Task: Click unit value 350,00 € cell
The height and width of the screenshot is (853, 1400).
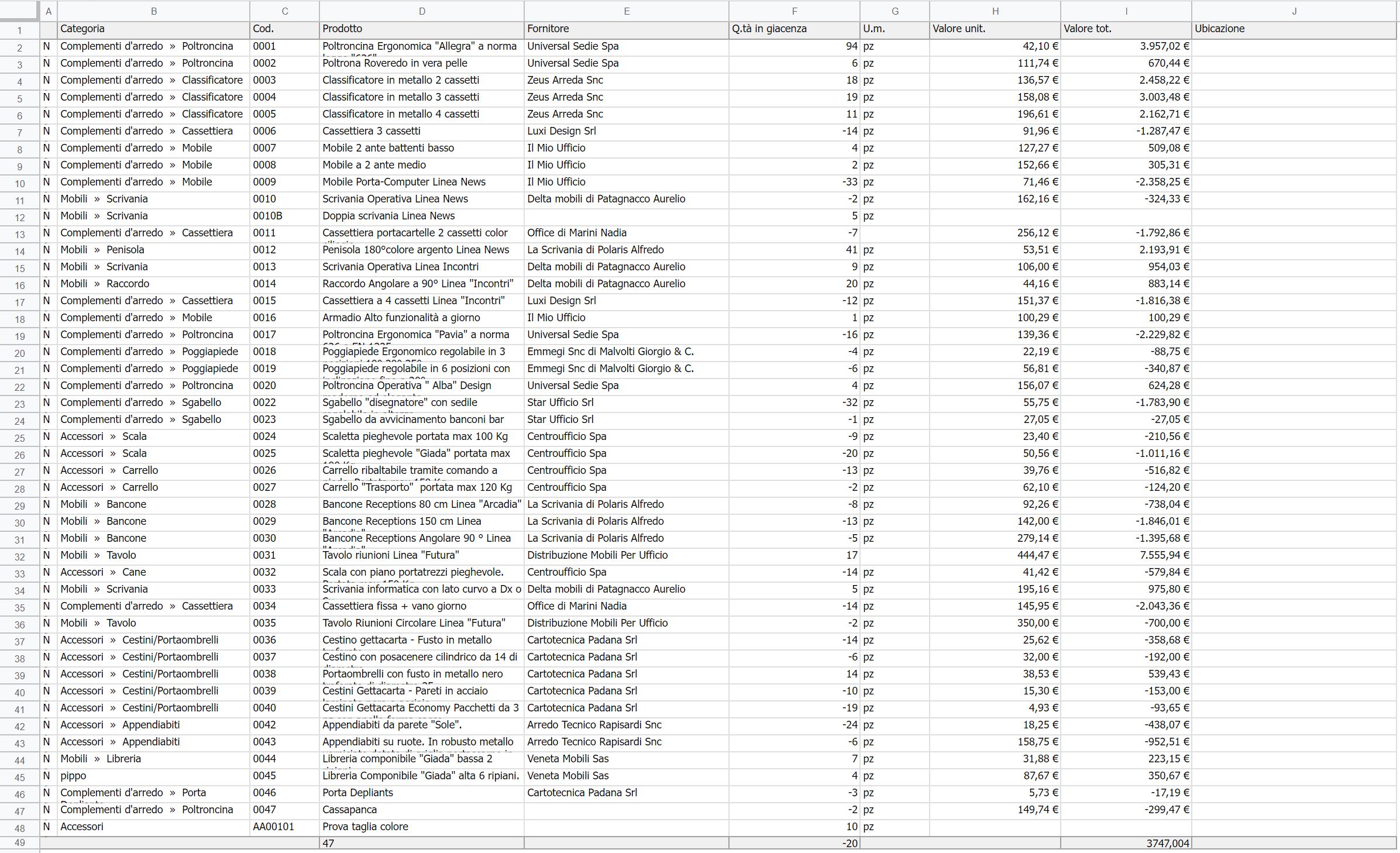Action: pyautogui.click(x=995, y=624)
